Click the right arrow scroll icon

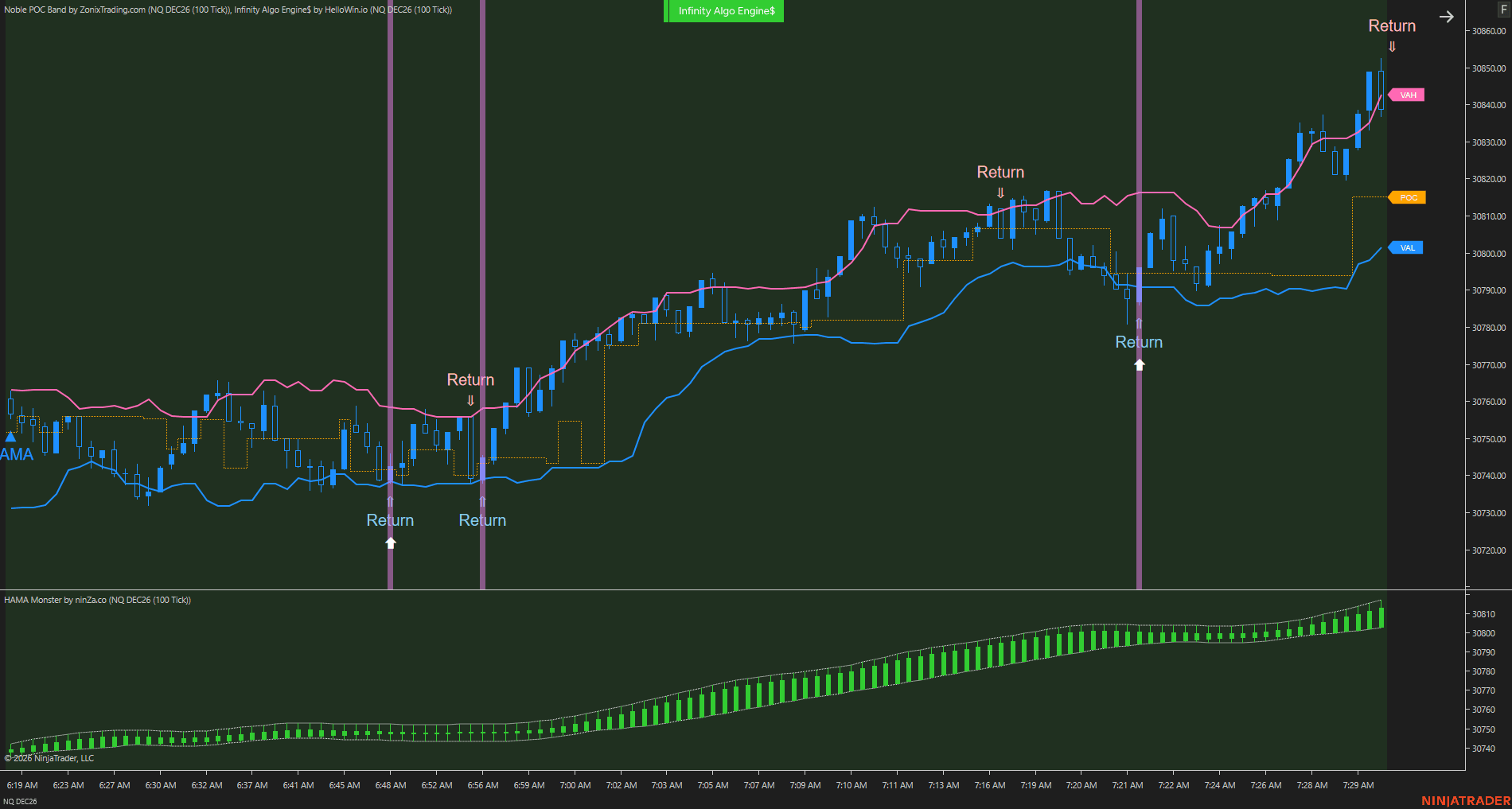[x=1446, y=17]
